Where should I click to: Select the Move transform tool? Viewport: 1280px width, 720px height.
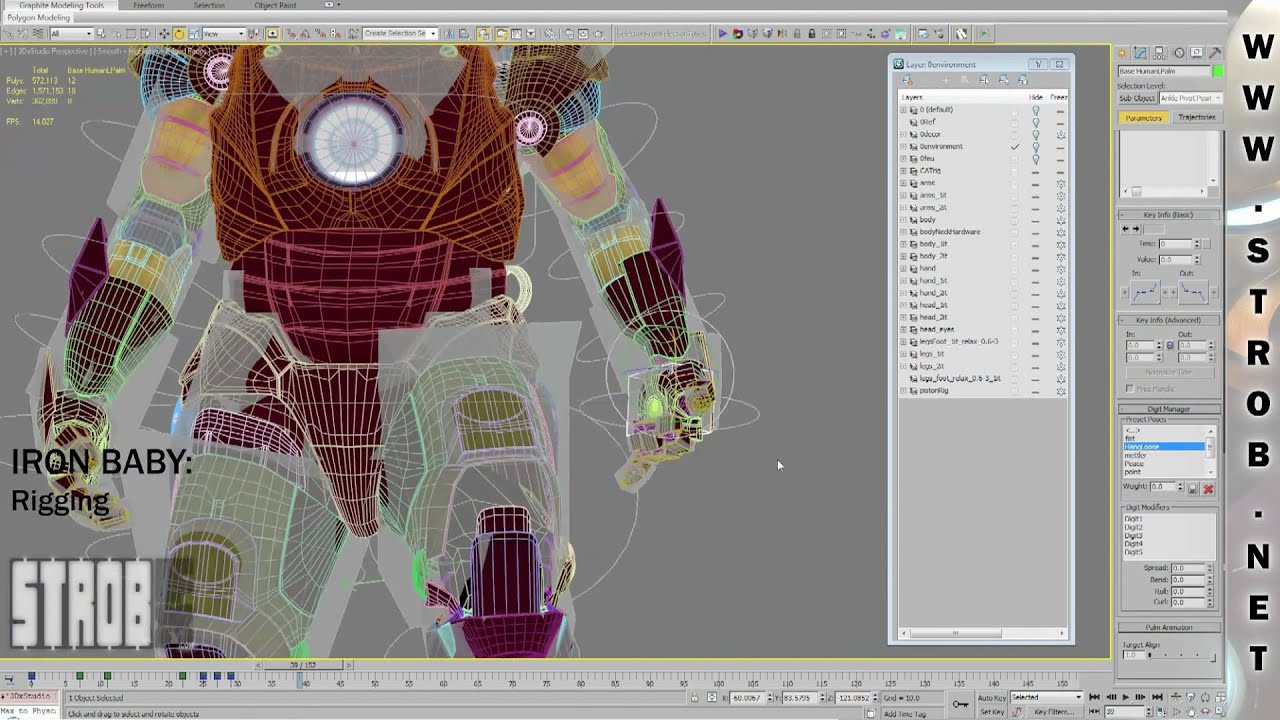(x=164, y=34)
